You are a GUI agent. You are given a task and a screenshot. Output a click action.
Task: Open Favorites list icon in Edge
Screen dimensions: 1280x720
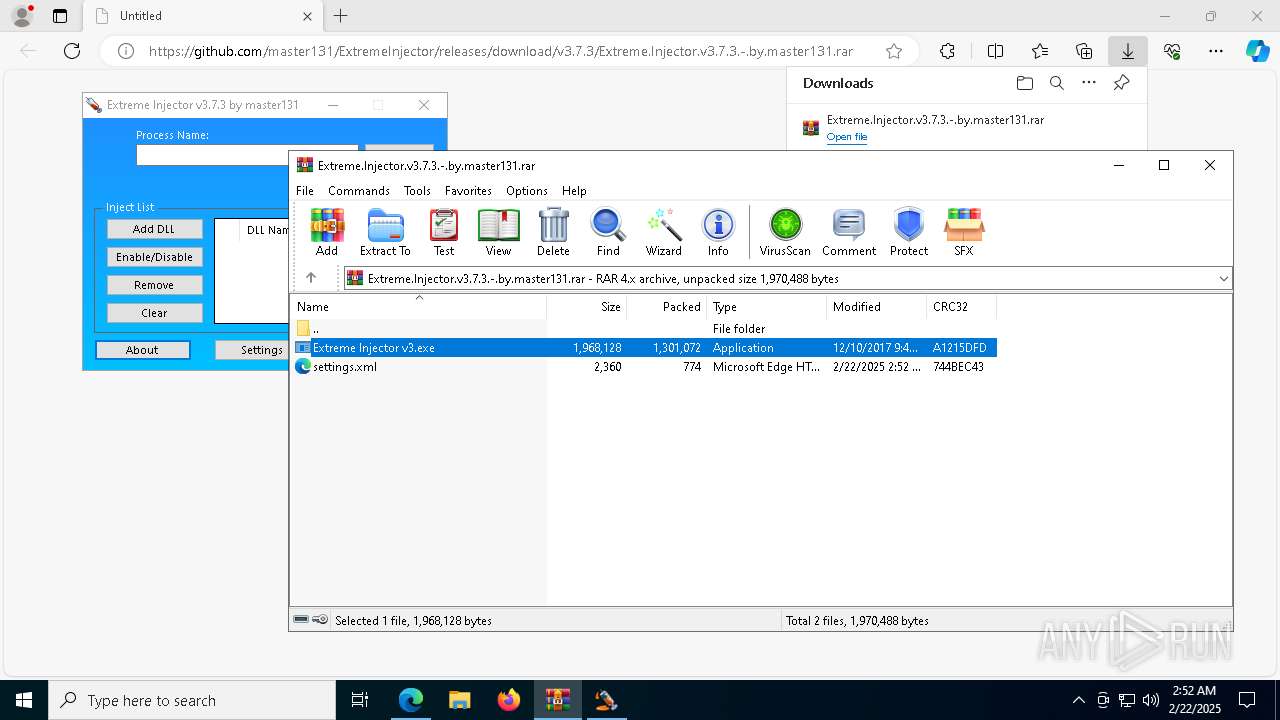pyautogui.click(x=1040, y=51)
